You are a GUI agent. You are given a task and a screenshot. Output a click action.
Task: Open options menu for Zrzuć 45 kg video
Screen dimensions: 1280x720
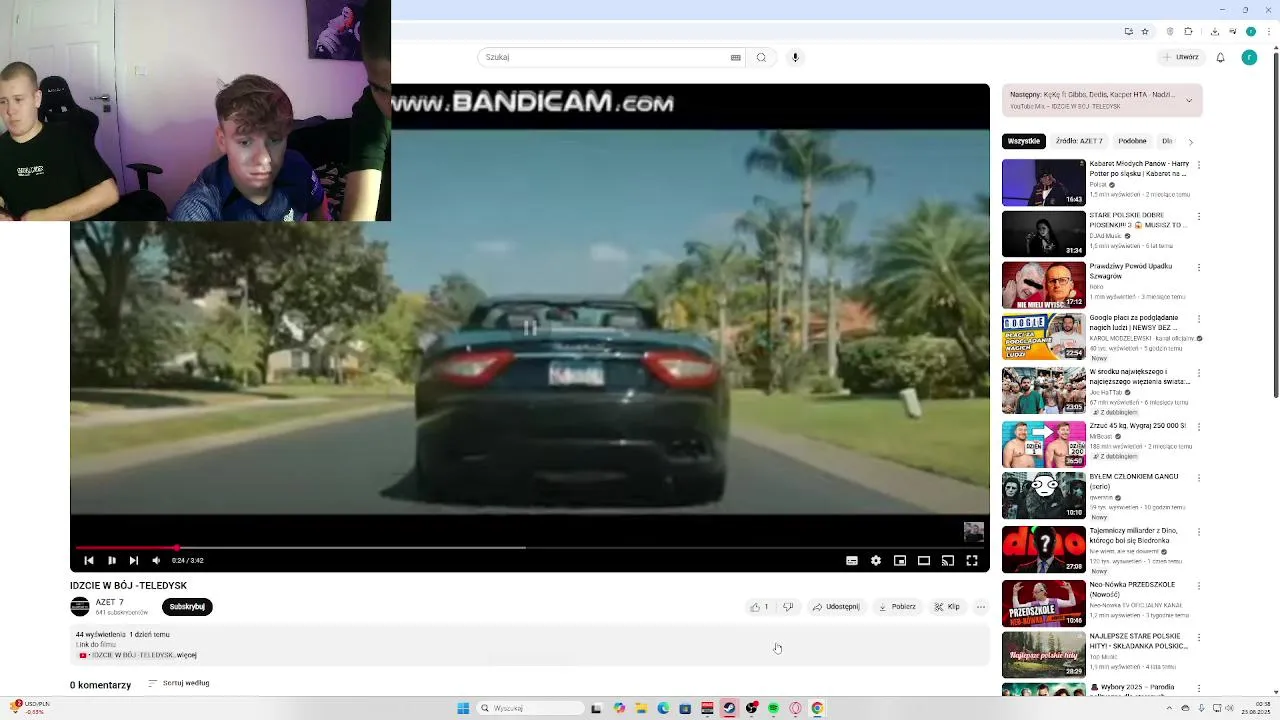(1199, 426)
